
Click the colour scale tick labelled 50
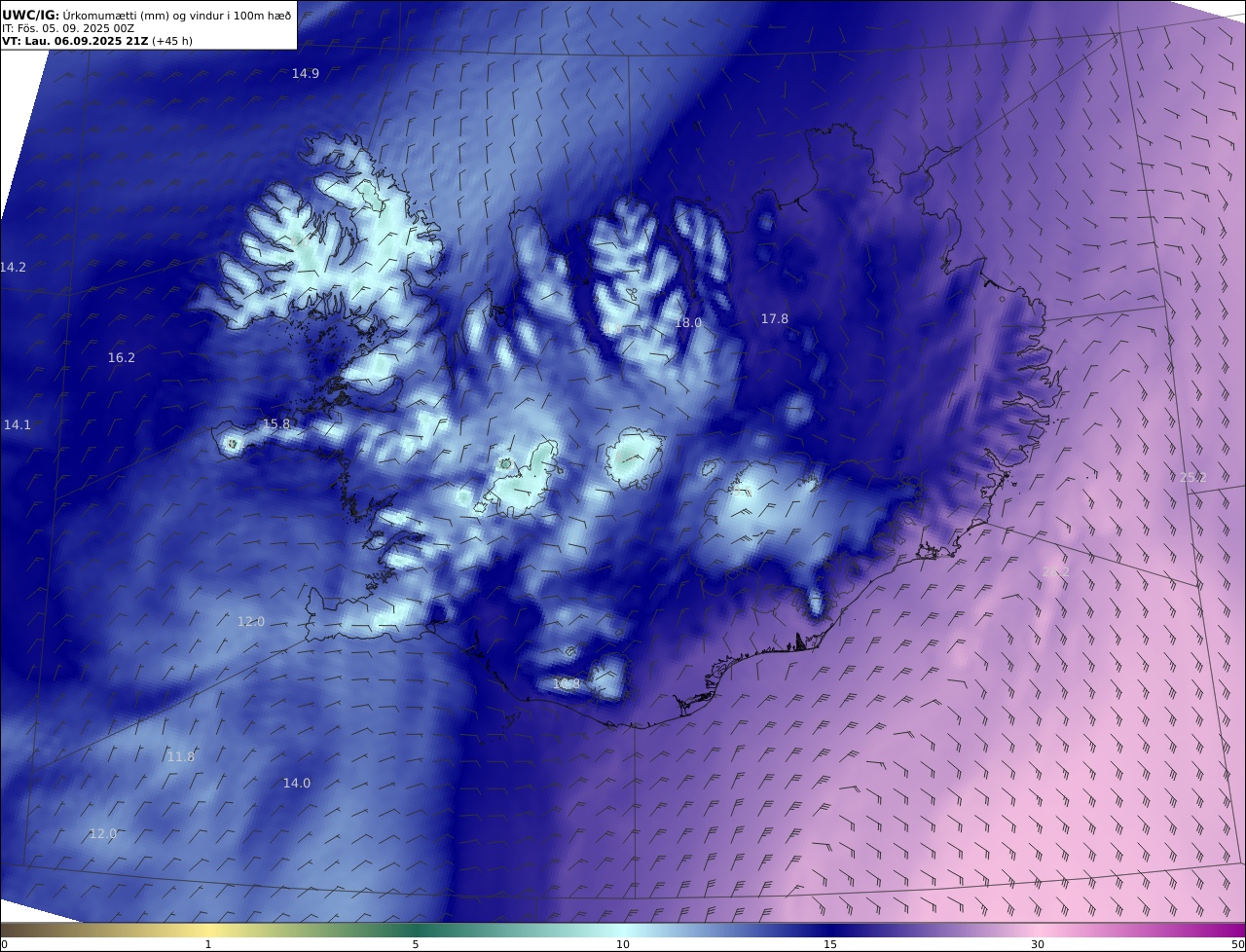coord(1238,944)
